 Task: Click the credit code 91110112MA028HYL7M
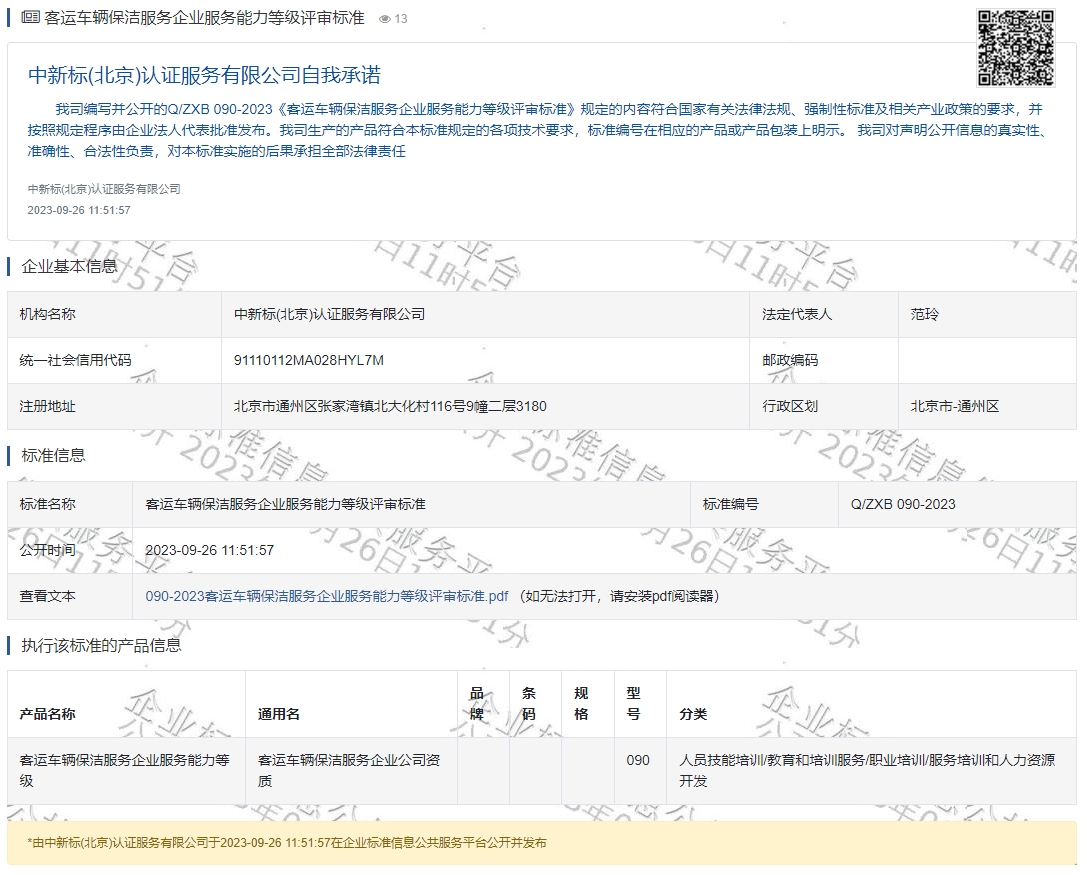coord(308,360)
